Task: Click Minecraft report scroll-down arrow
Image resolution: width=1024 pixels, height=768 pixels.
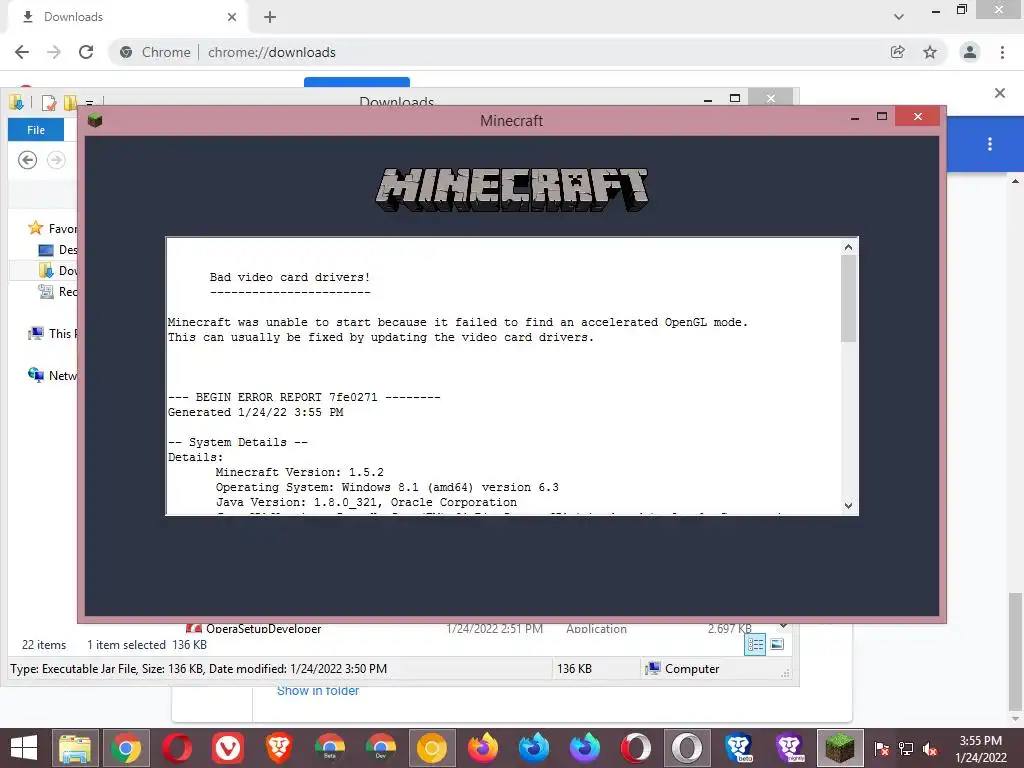Action: point(848,505)
